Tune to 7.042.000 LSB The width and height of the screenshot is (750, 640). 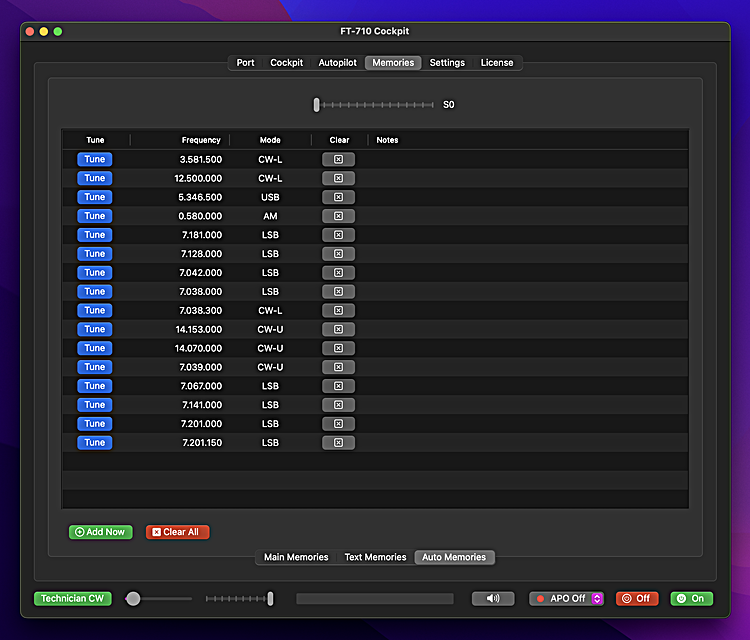[95, 273]
